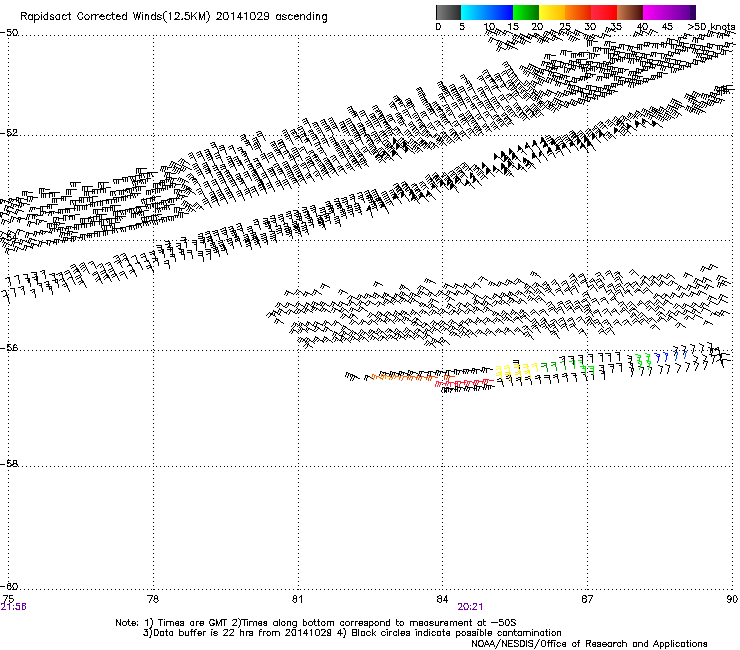Click the orange 25–30 knots legend color

(578, 12)
